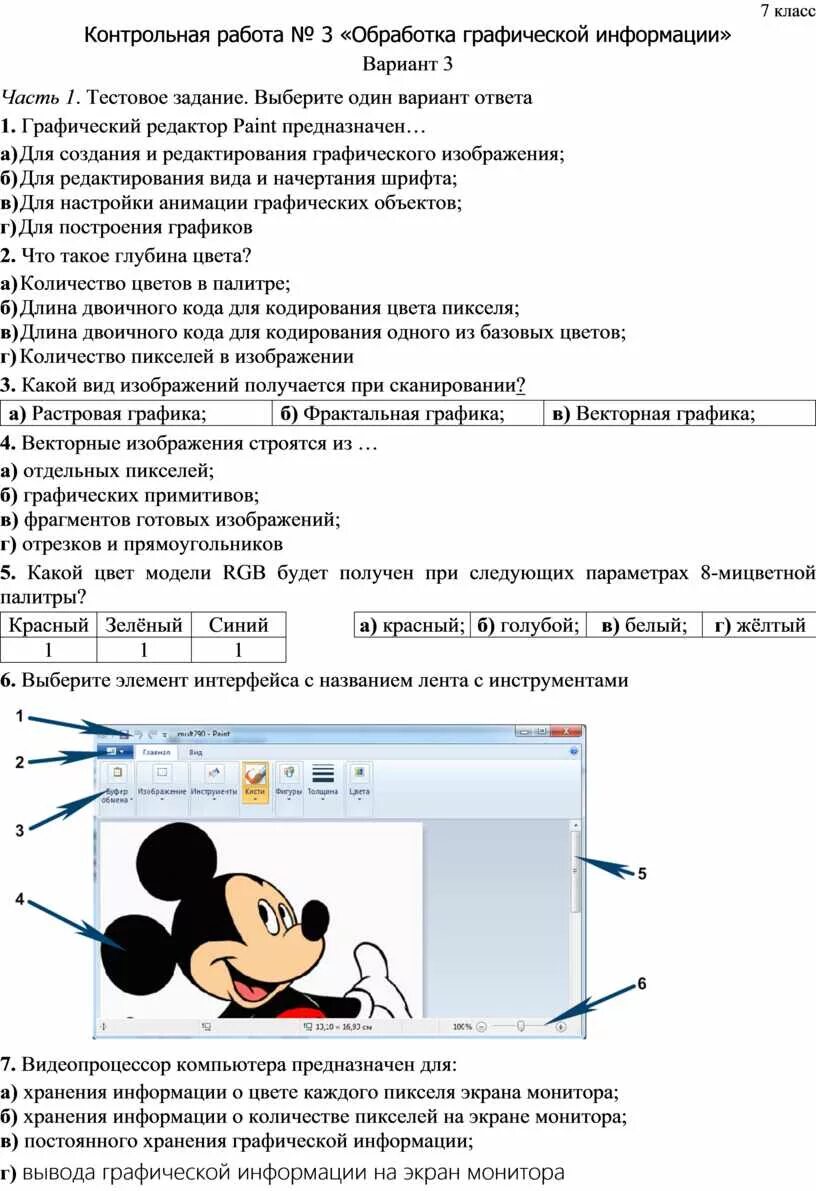The image size is (816, 1191).
Task: Select answer 'Для создания и редактирования графического изображения'
Action: point(283,154)
